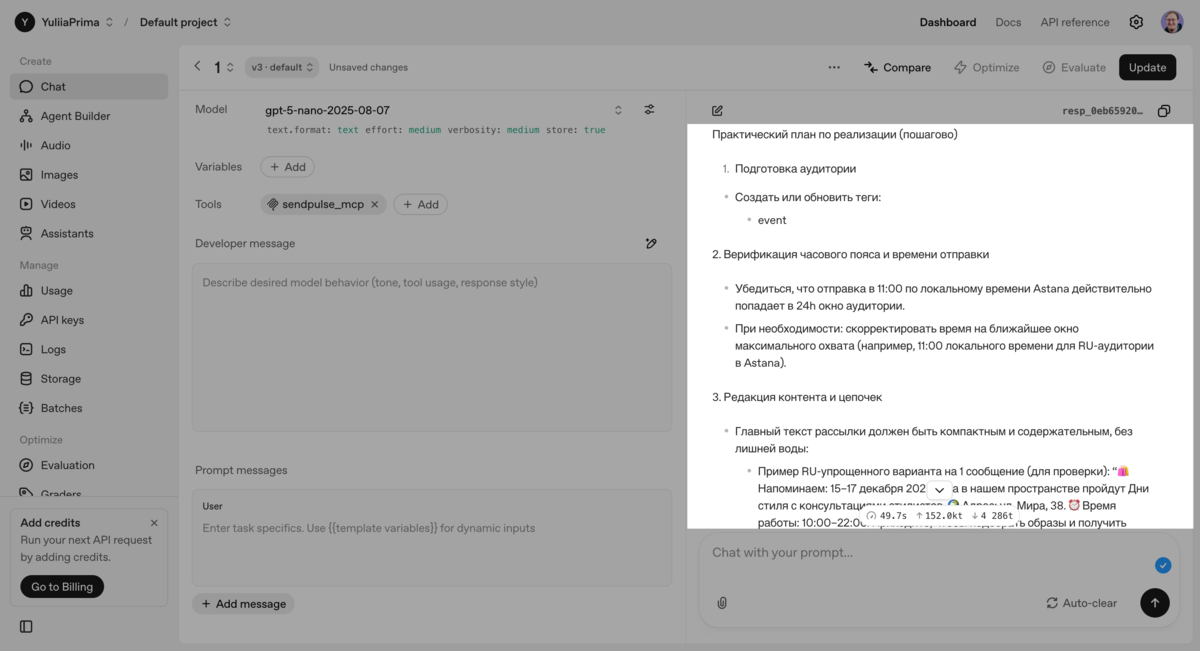Open the v3 default version dropdown
Image resolution: width=1200 pixels, height=651 pixels.
tap(283, 68)
